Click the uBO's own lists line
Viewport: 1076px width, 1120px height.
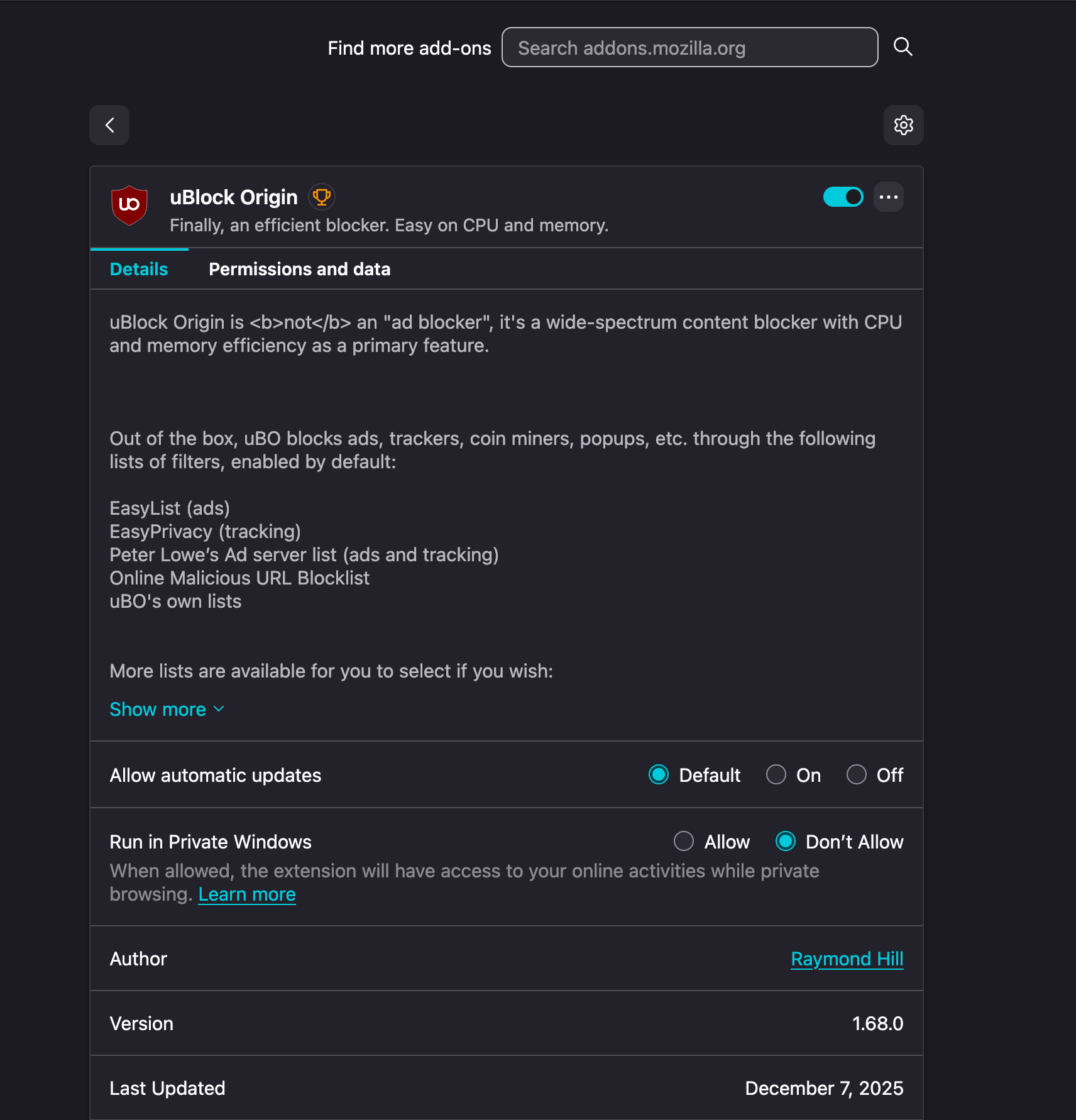[176, 601]
